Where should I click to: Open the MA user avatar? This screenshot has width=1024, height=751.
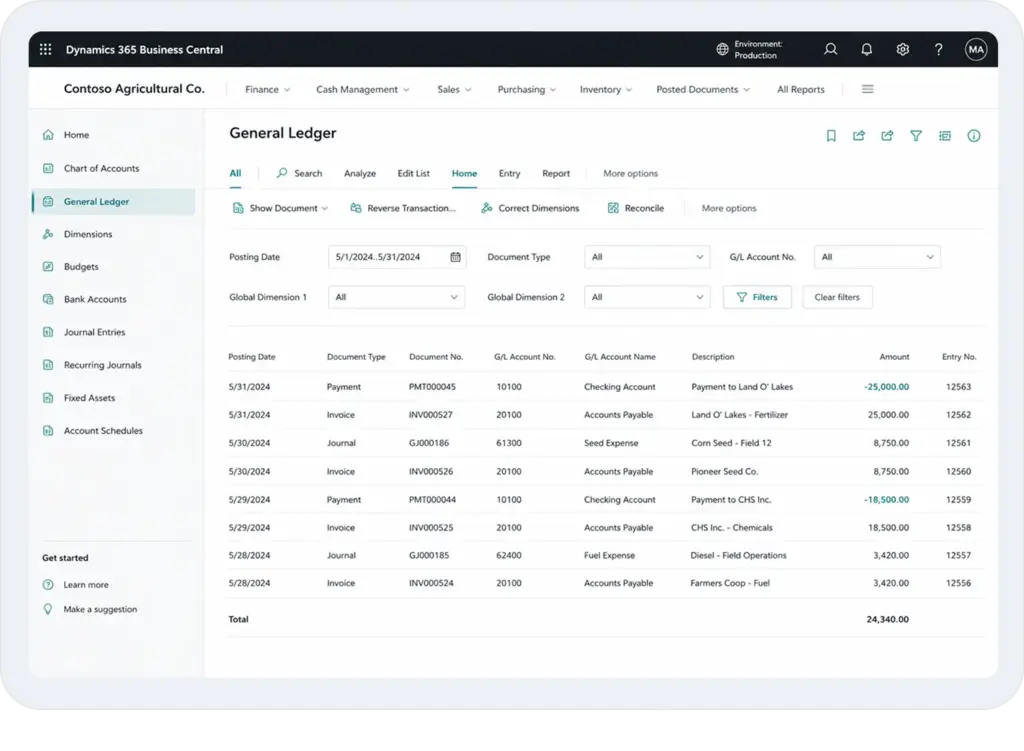pos(976,50)
